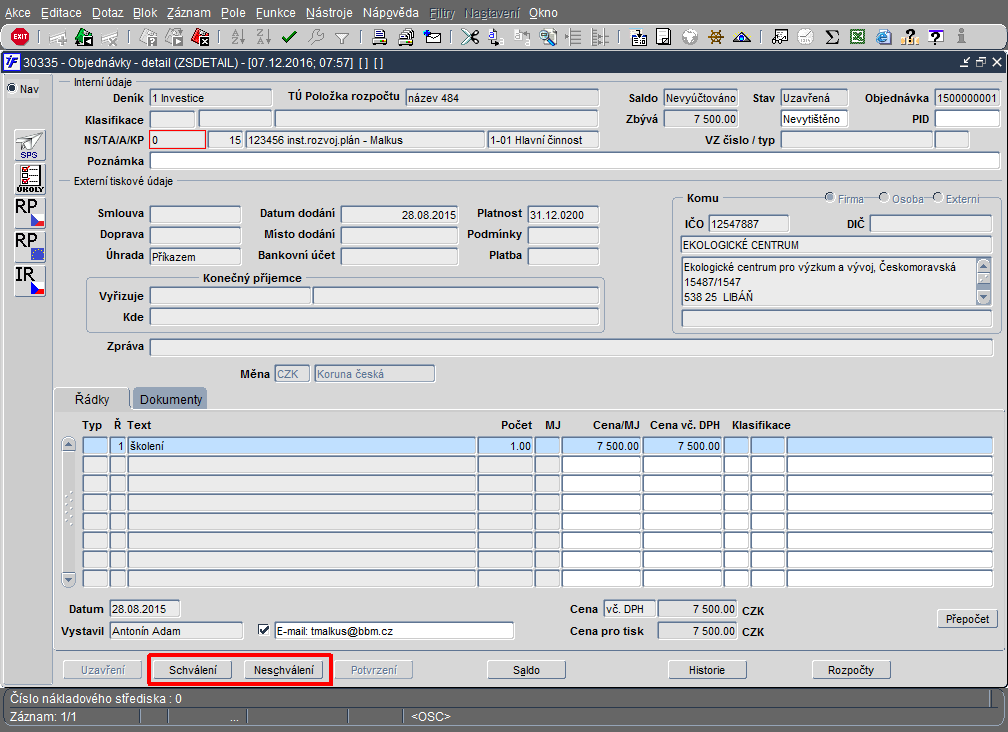This screenshot has width=1008, height=732.
Task: Click the Schválení button
Action: point(192,670)
